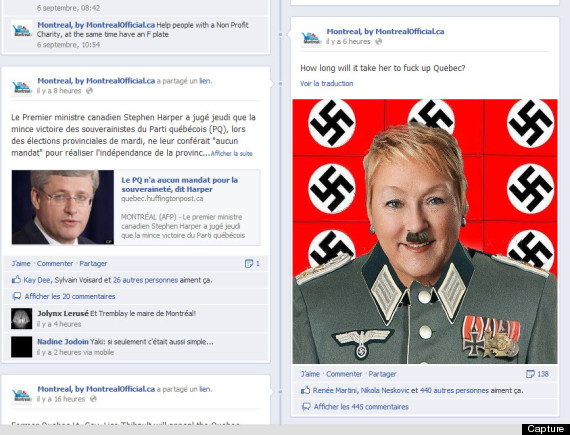Screen dimensions: 570x435
Task: Click Commenter under Harper post
Action: click(x=55, y=263)
